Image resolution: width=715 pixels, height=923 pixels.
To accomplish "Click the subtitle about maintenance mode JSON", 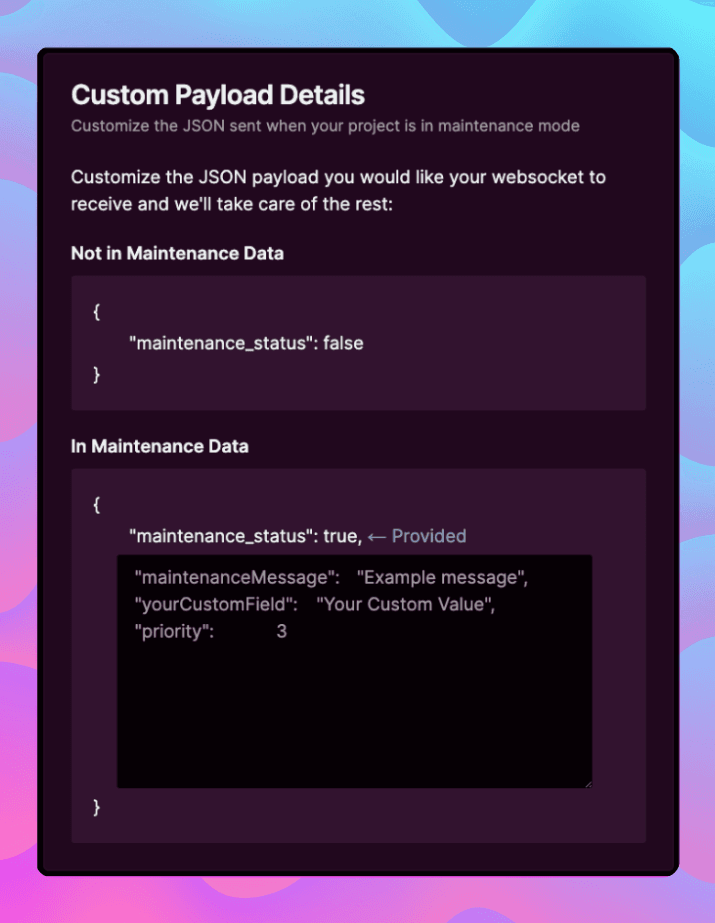I will pyautogui.click(x=324, y=125).
